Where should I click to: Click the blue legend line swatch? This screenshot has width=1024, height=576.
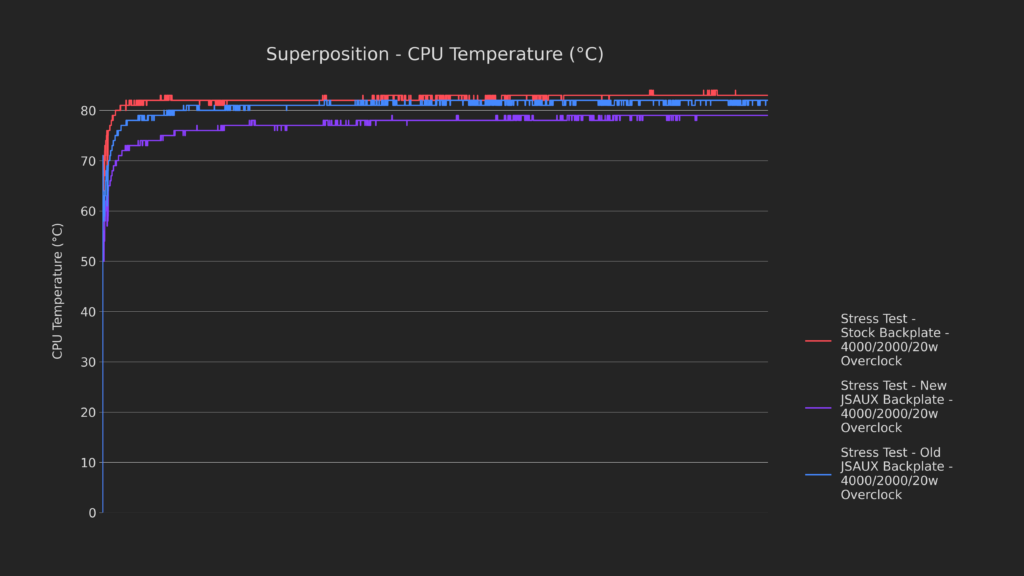(x=818, y=474)
